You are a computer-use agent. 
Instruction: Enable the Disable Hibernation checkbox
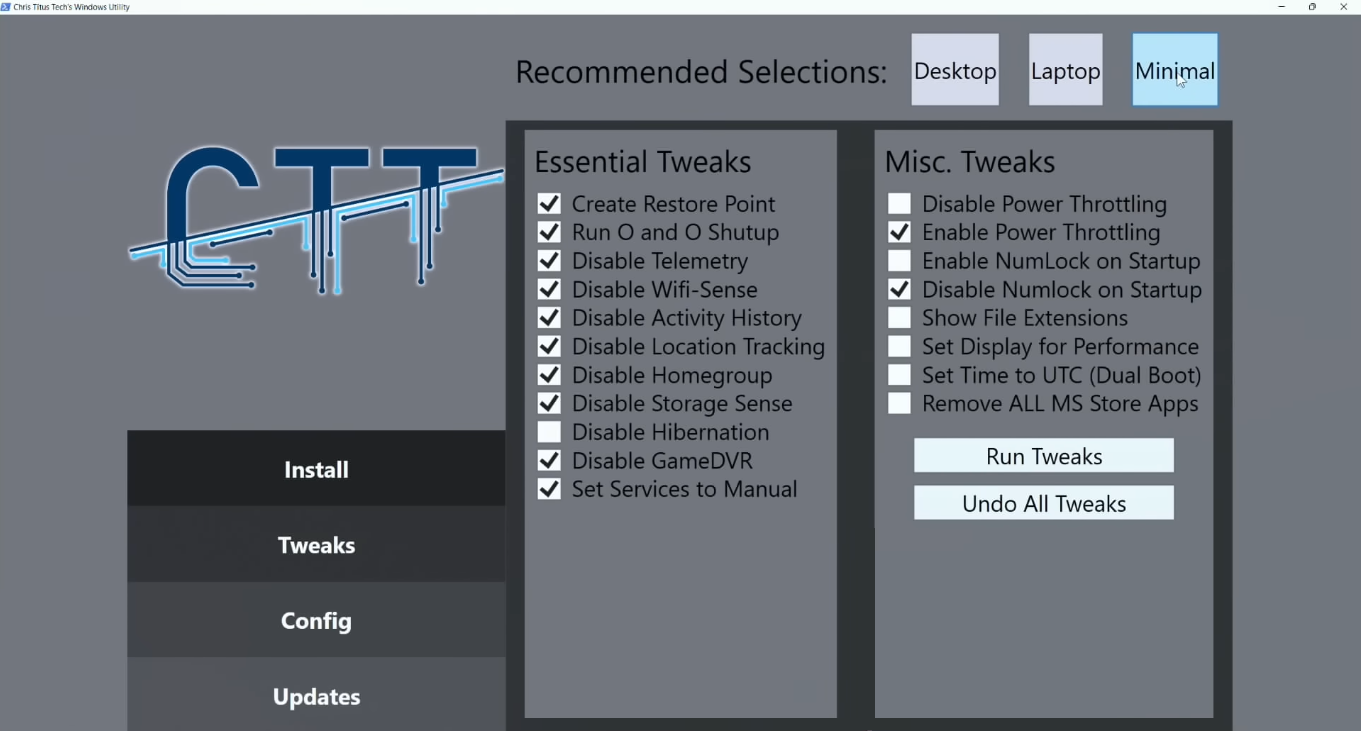(x=549, y=432)
